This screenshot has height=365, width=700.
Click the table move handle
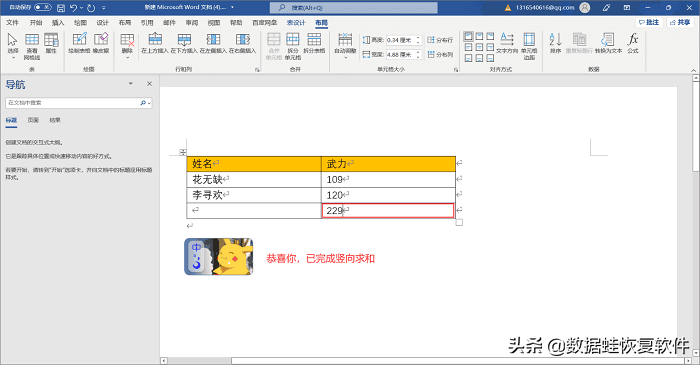(x=183, y=152)
